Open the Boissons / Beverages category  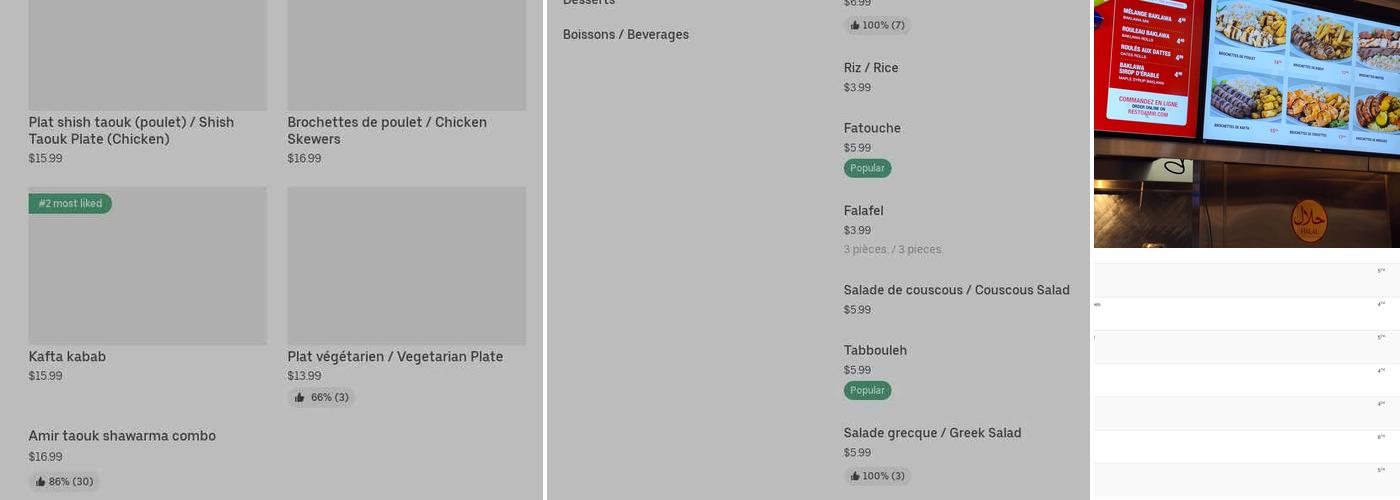(x=625, y=35)
